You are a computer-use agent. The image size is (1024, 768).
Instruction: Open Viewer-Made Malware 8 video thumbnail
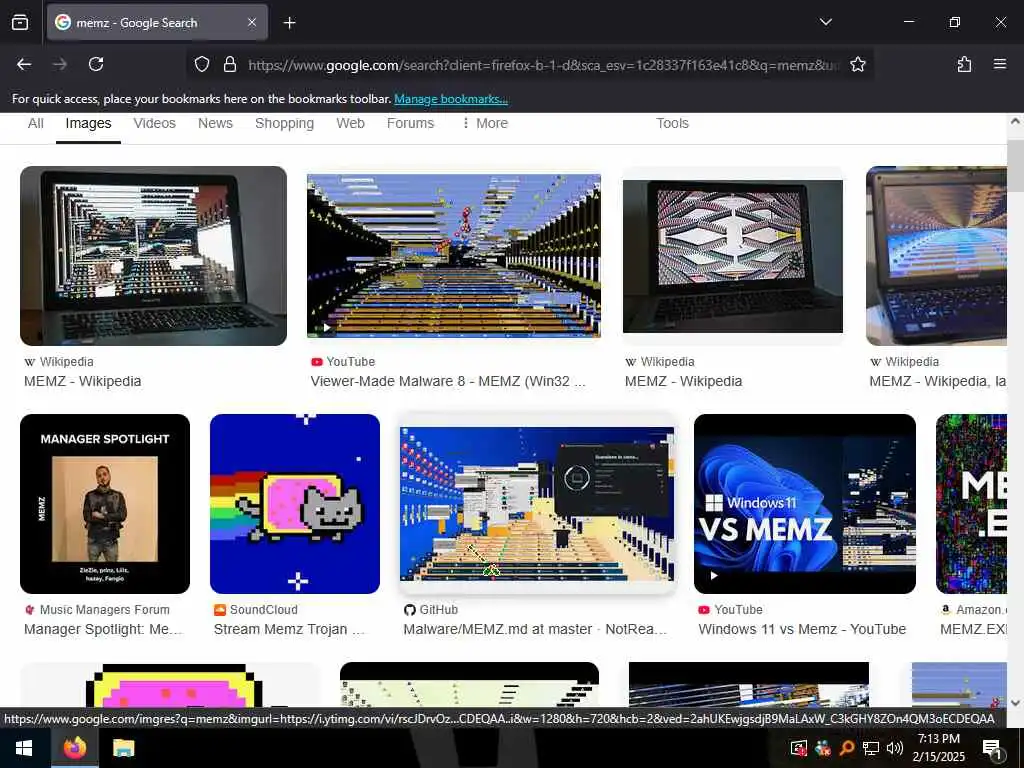(x=454, y=256)
